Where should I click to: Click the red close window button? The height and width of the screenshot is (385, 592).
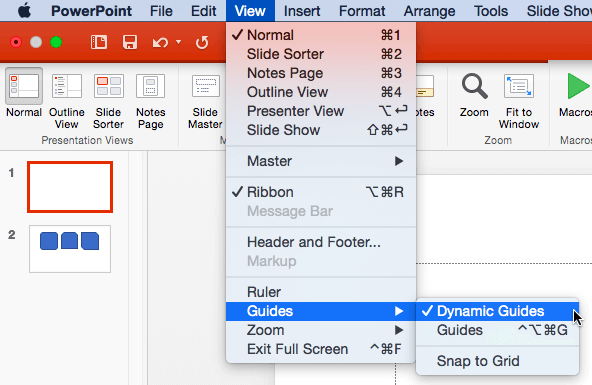(x=16, y=42)
